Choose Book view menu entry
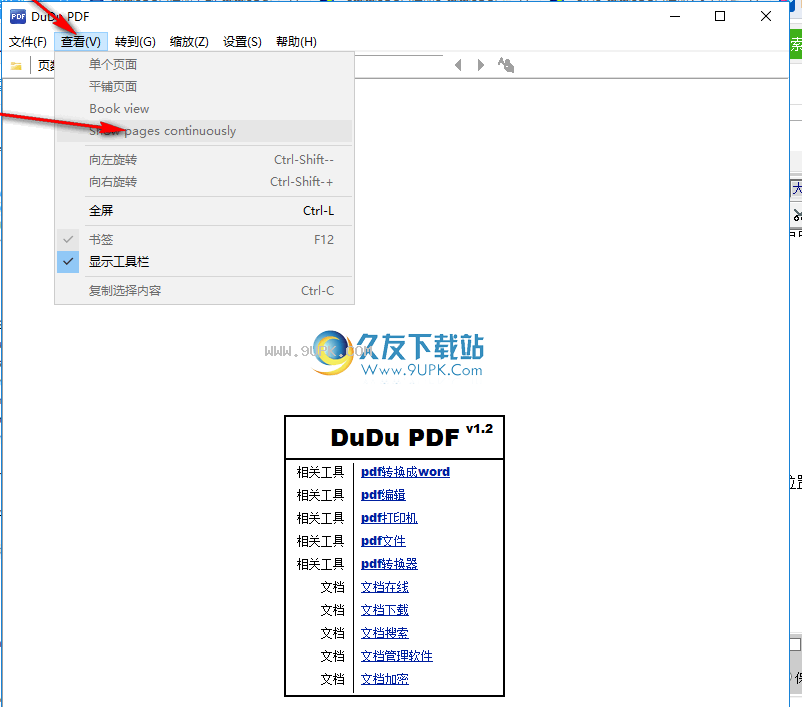The height and width of the screenshot is (707, 802). 205,108
